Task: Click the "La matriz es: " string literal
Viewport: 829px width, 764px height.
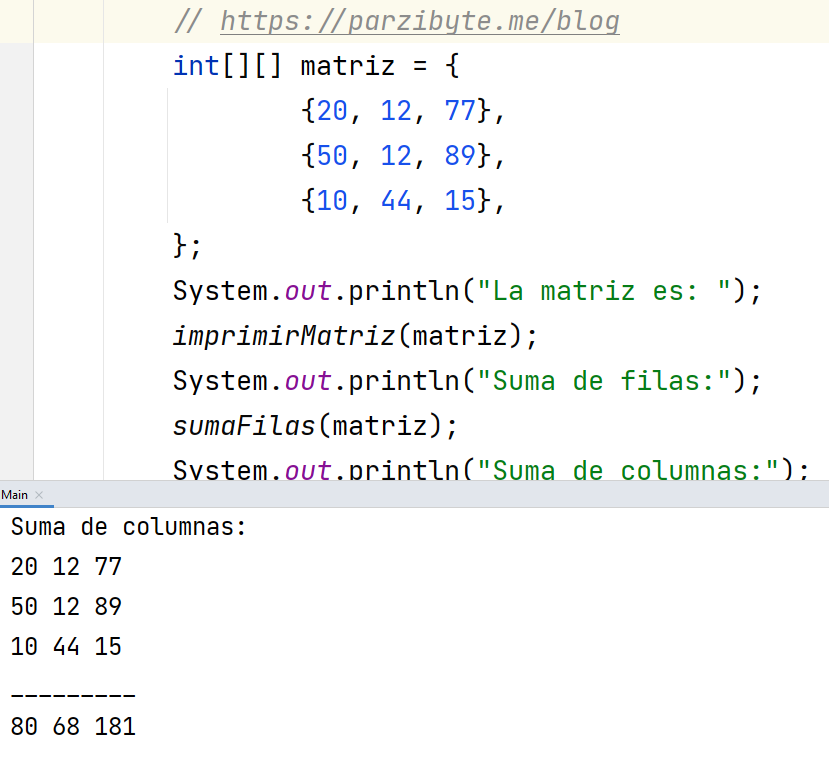Action: 605,291
